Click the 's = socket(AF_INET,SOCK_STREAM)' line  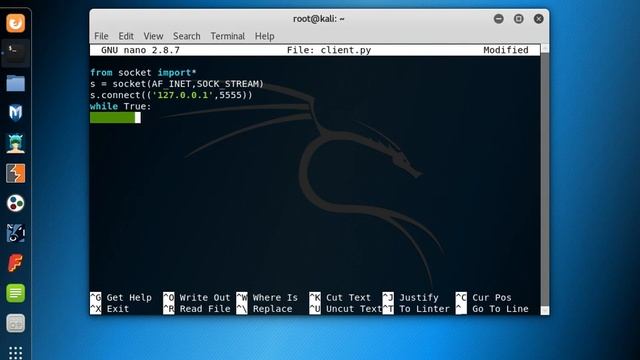177,84
